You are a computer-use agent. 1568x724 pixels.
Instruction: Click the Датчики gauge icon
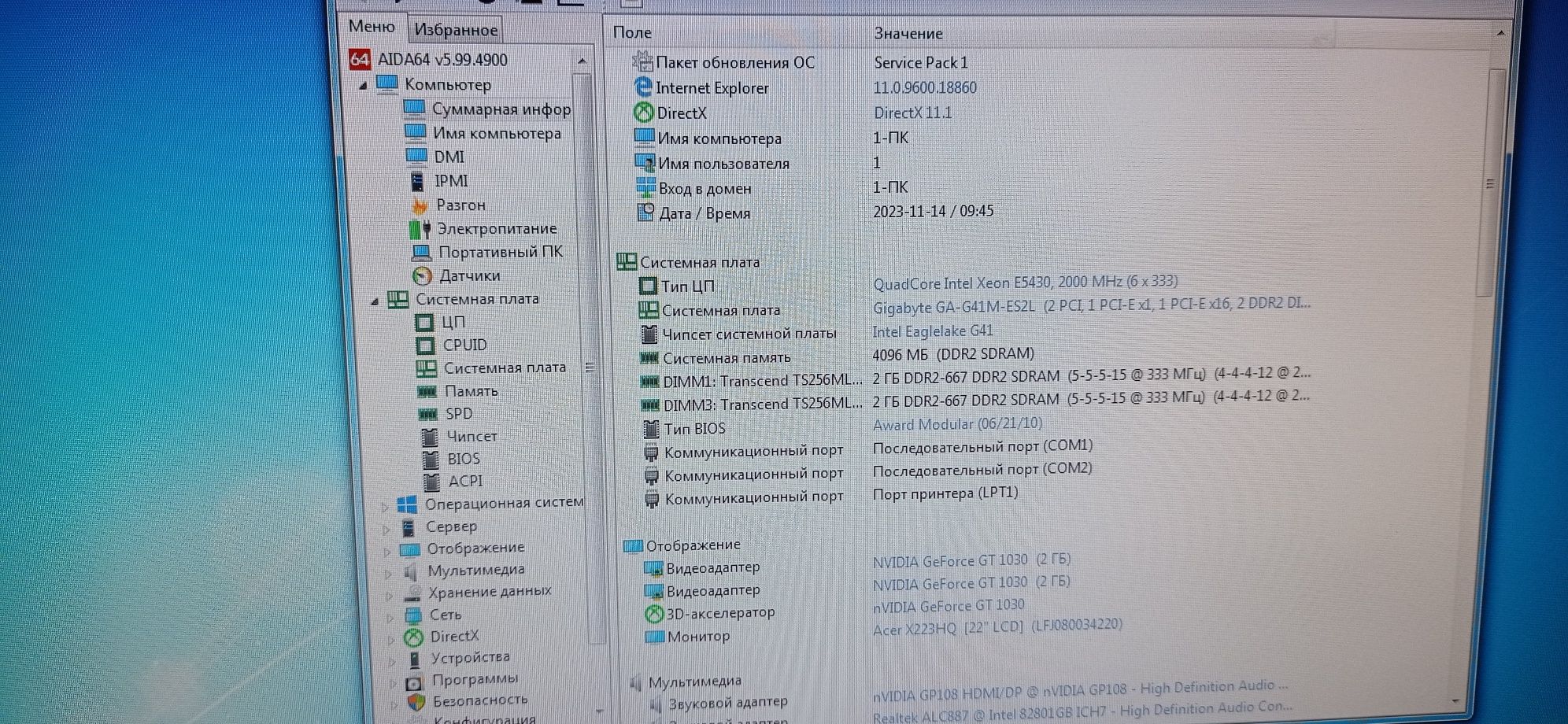pyautogui.click(x=423, y=276)
